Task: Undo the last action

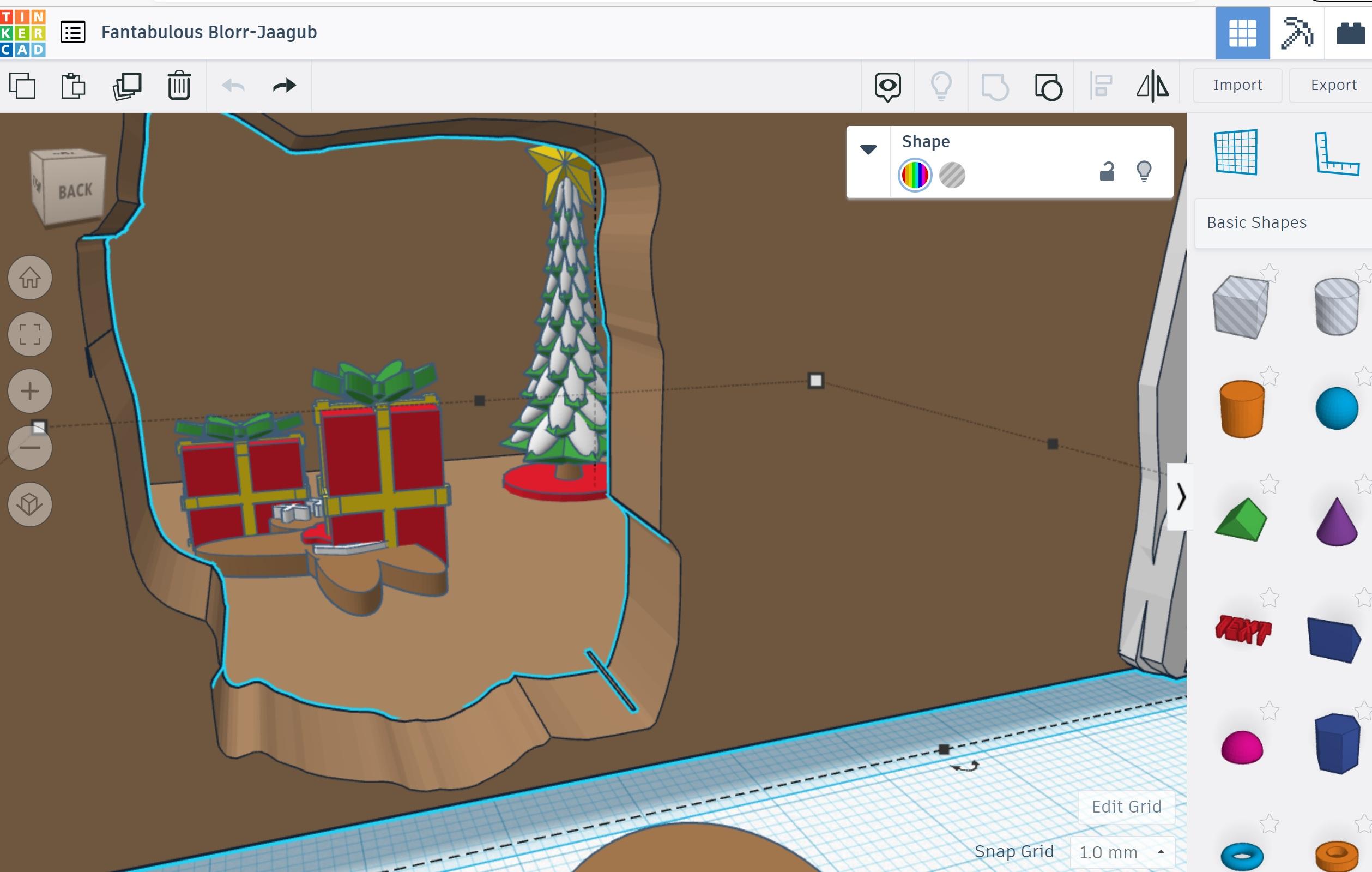Action: 233,86
